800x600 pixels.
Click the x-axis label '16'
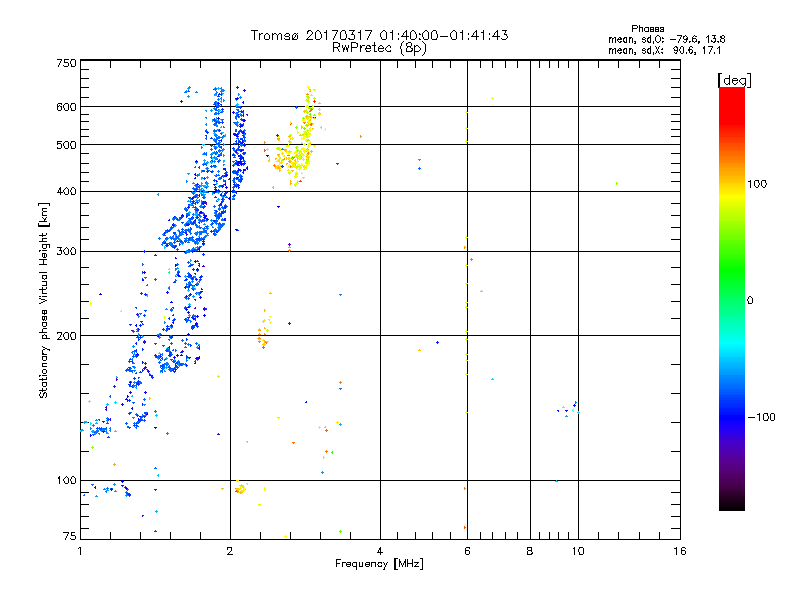coord(680,551)
